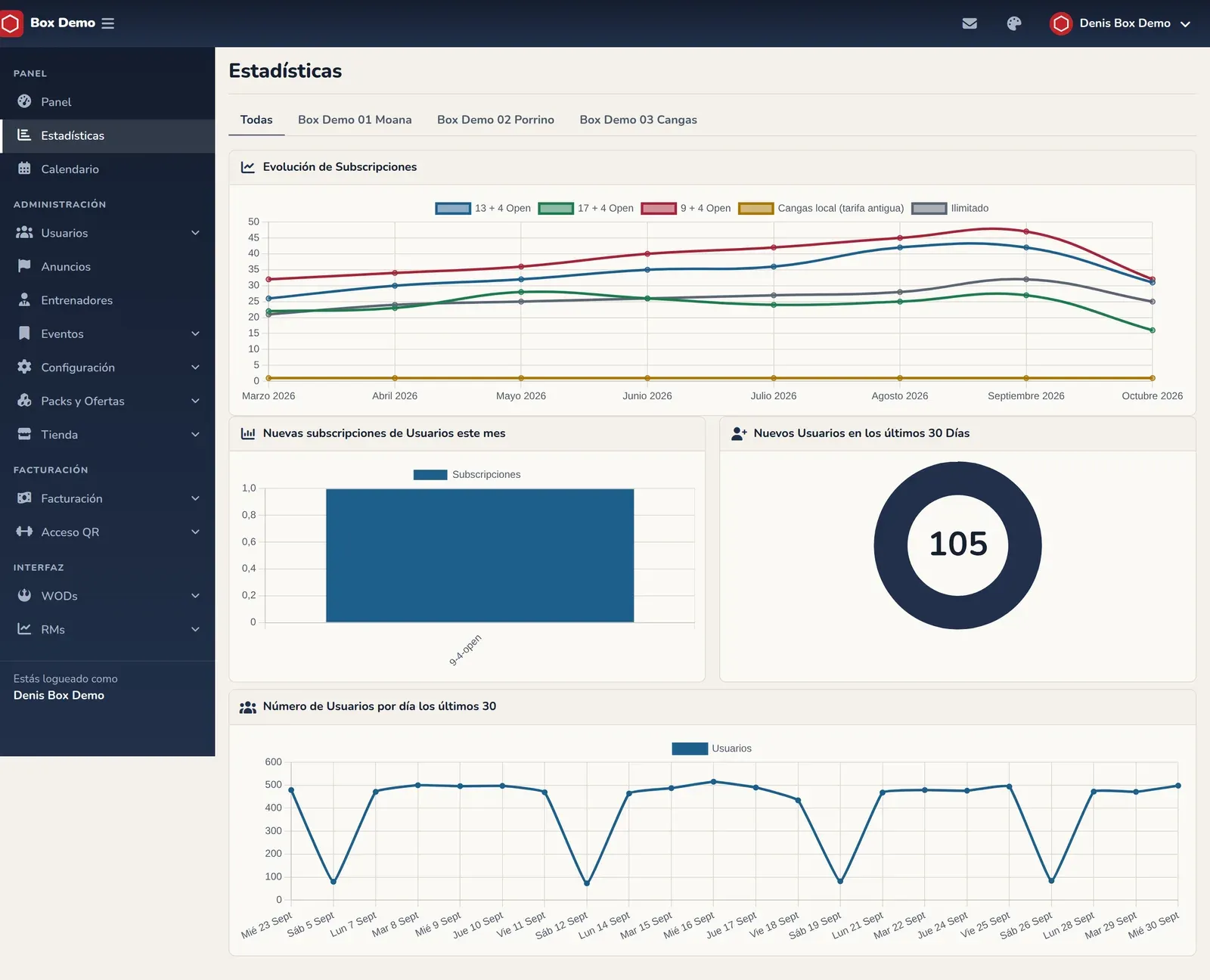Open the Denis Box Demo user dropdown arrow

pos(1185,24)
